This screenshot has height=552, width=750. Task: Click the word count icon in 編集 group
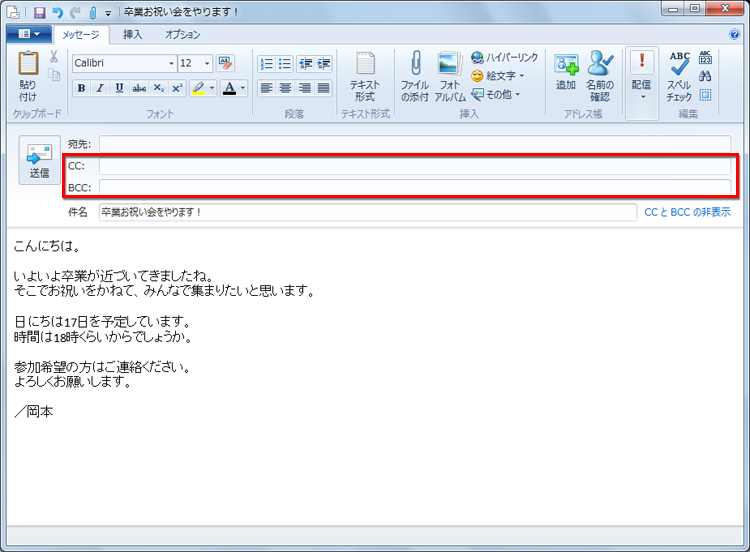pos(705,57)
